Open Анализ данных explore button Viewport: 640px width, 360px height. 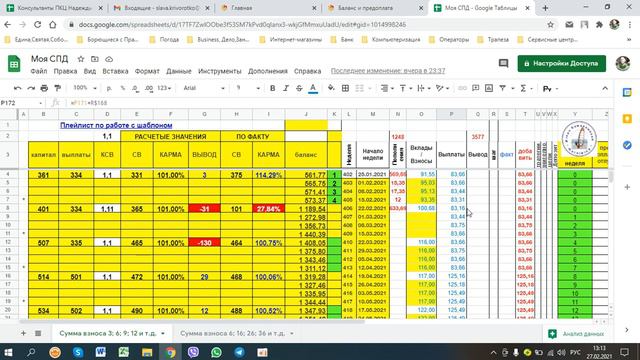coord(576,334)
